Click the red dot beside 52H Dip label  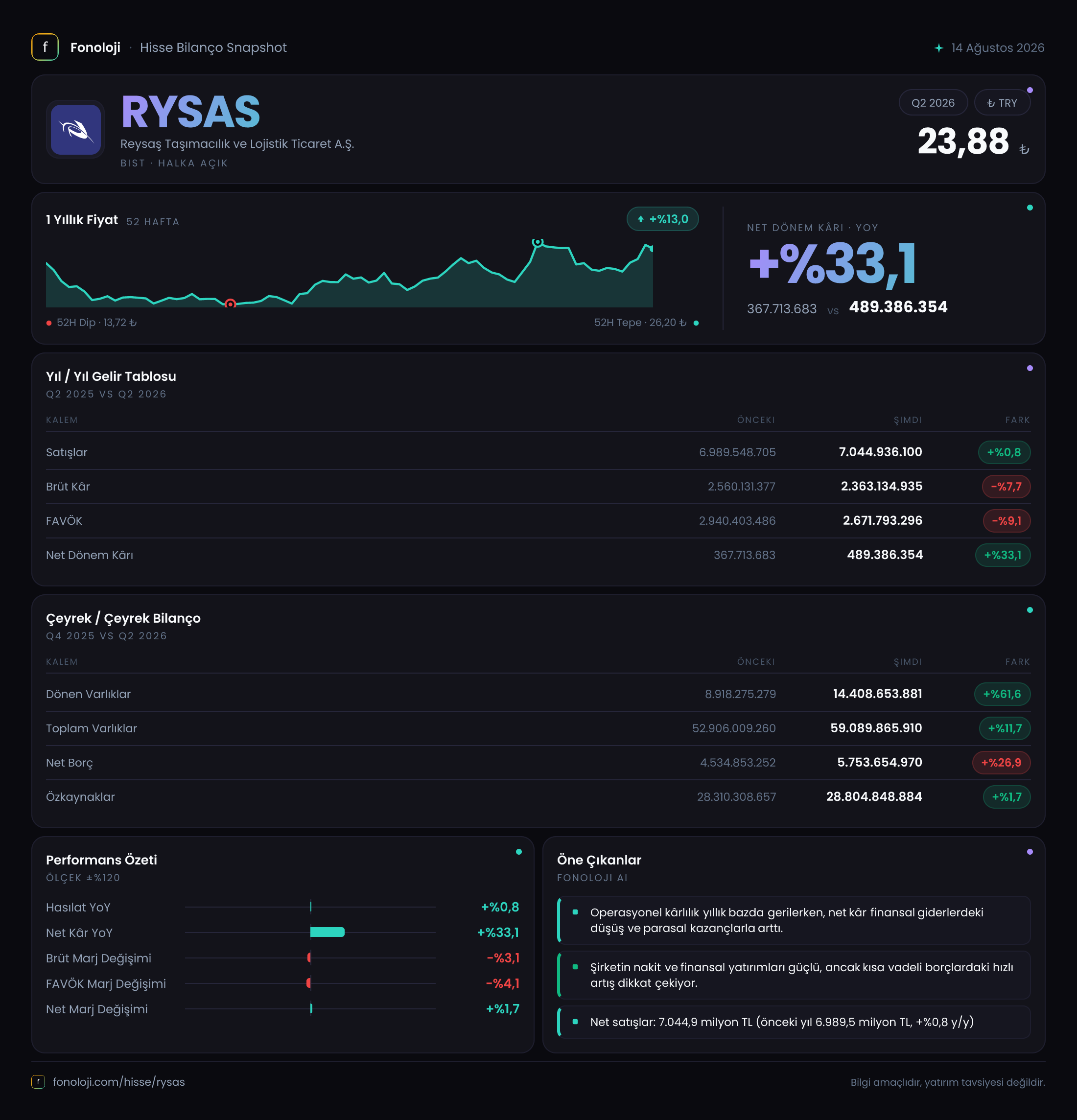[49, 323]
